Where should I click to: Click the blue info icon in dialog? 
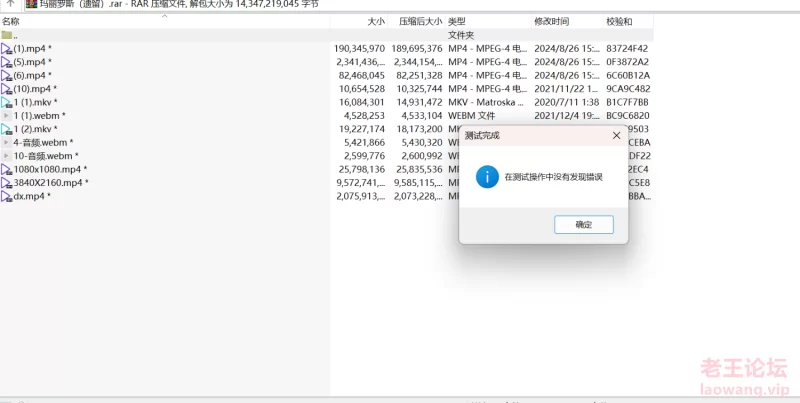pos(487,177)
